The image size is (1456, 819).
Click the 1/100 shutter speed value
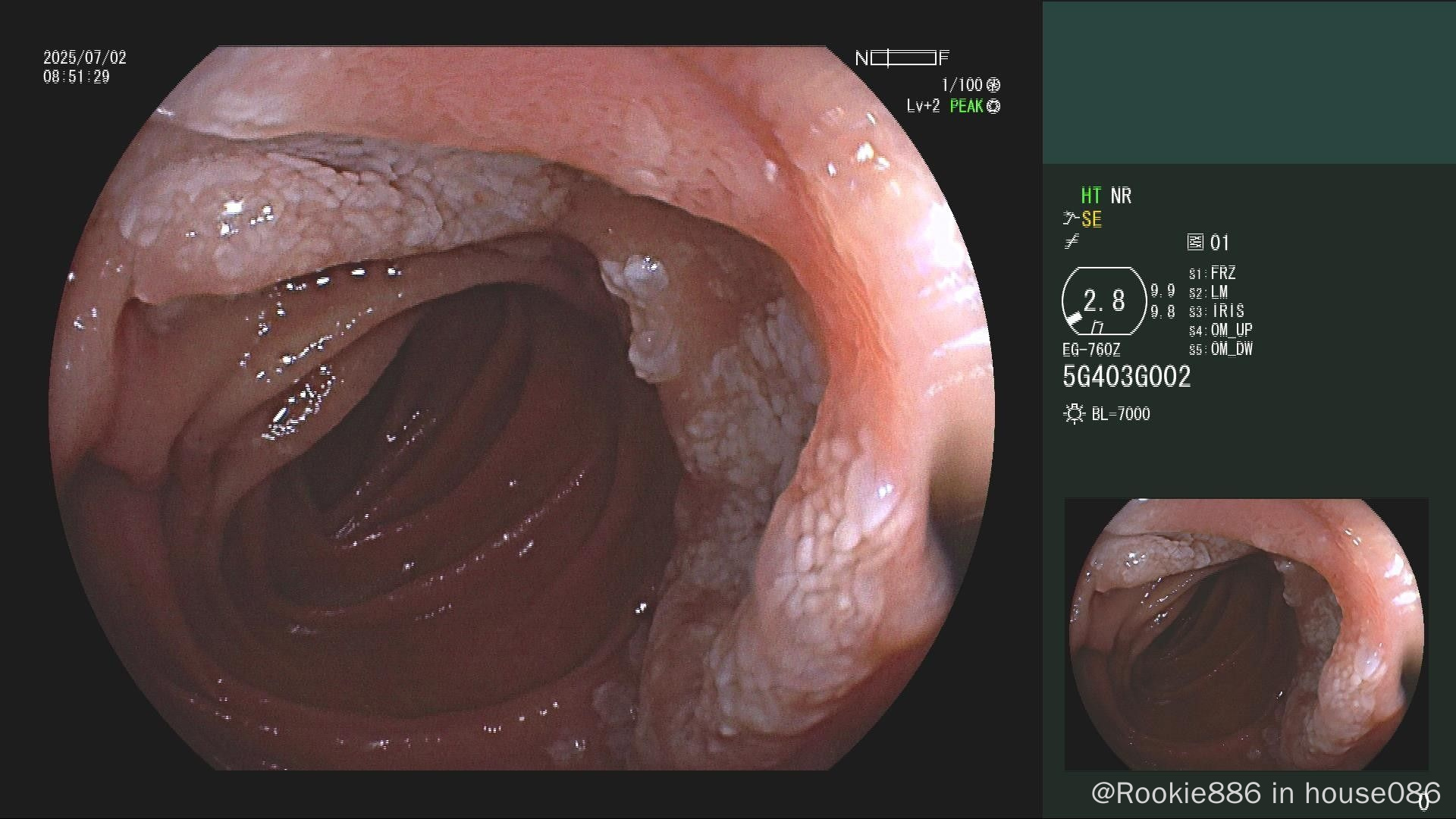click(x=962, y=85)
